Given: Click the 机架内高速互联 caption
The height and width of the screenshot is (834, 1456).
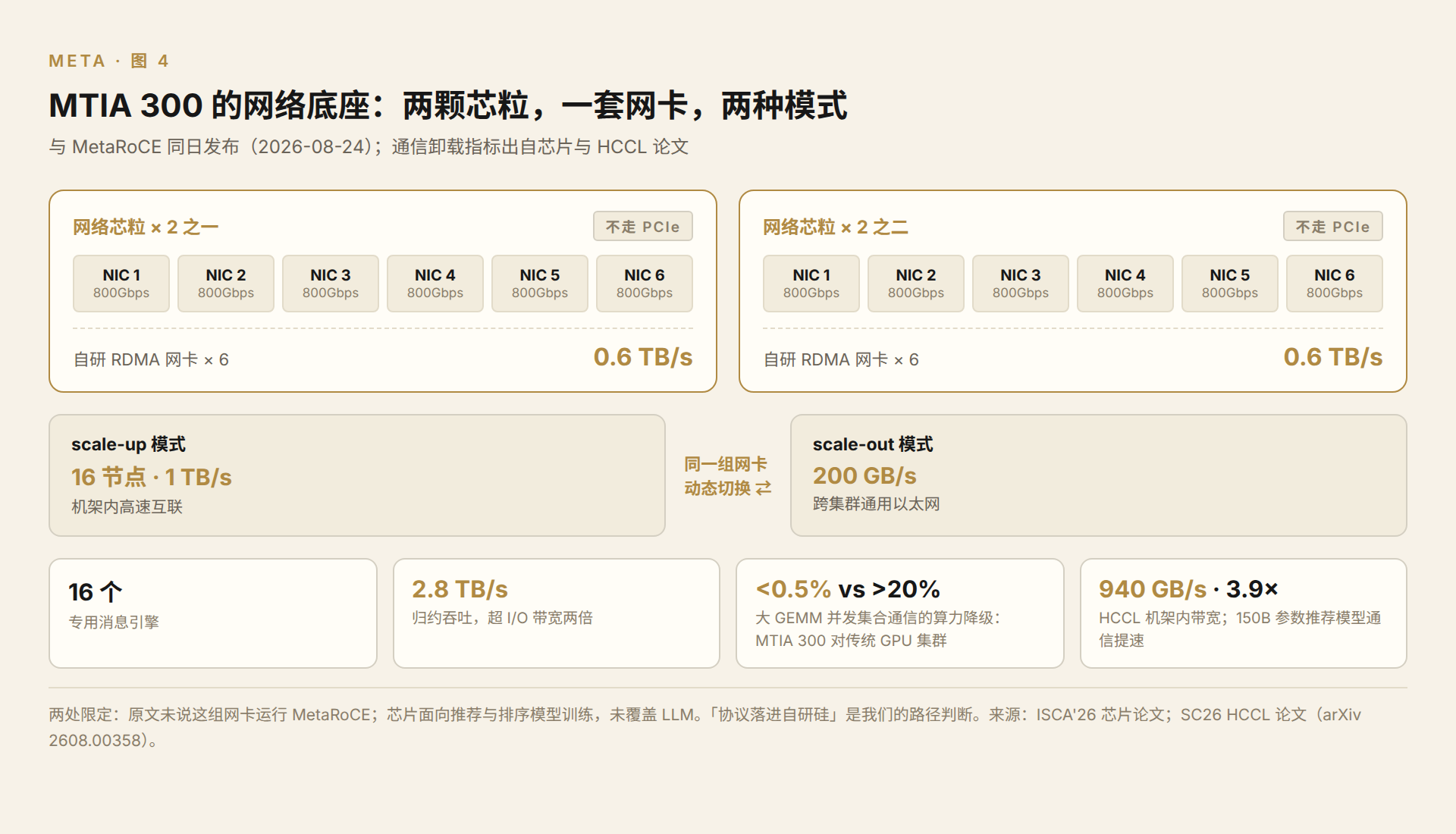Looking at the screenshot, I should [x=127, y=506].
